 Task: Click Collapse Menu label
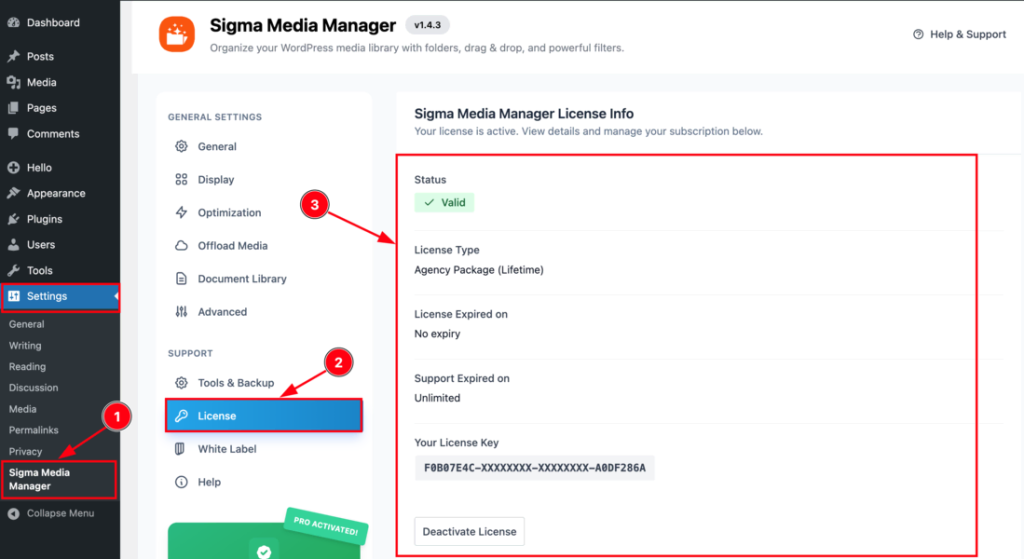coord(60,513)
